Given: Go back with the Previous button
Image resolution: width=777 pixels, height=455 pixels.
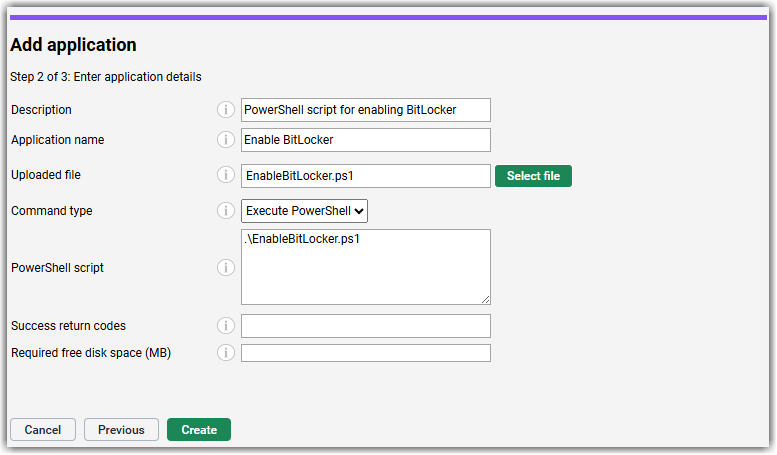Looking at the screenshot, I should point(121,430).
